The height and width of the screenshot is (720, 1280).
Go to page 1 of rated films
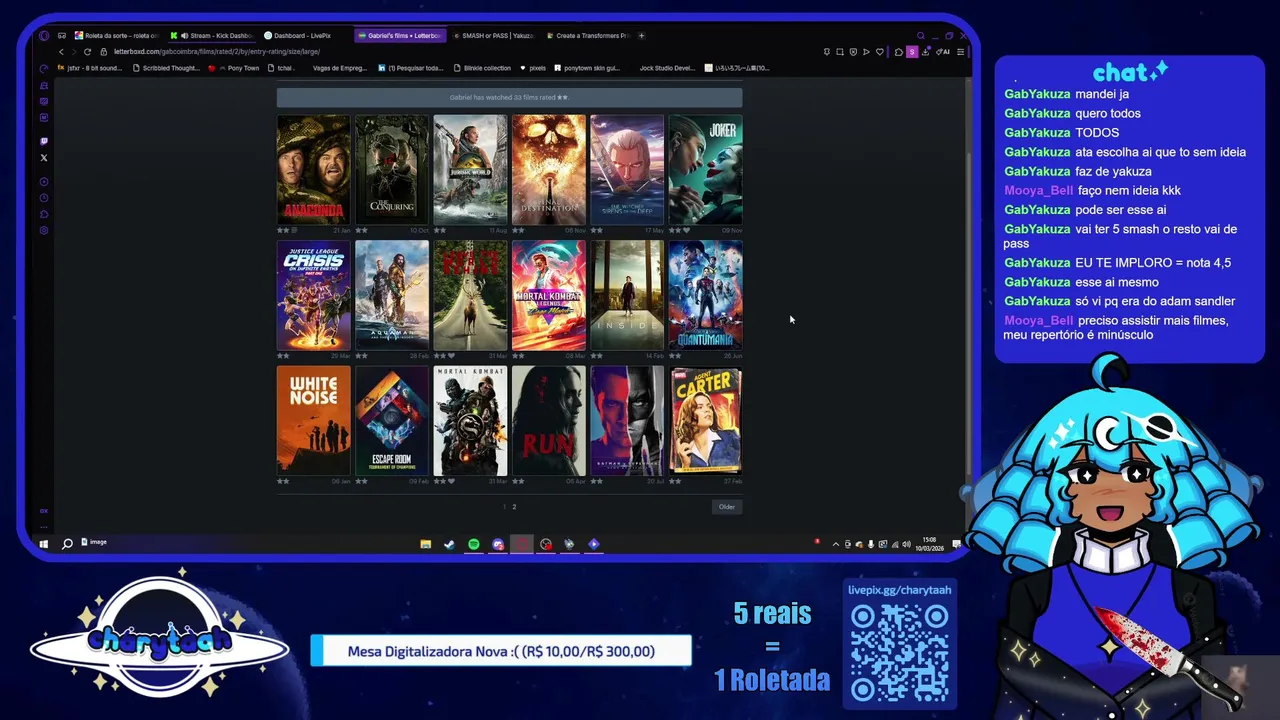pos(504,507)
